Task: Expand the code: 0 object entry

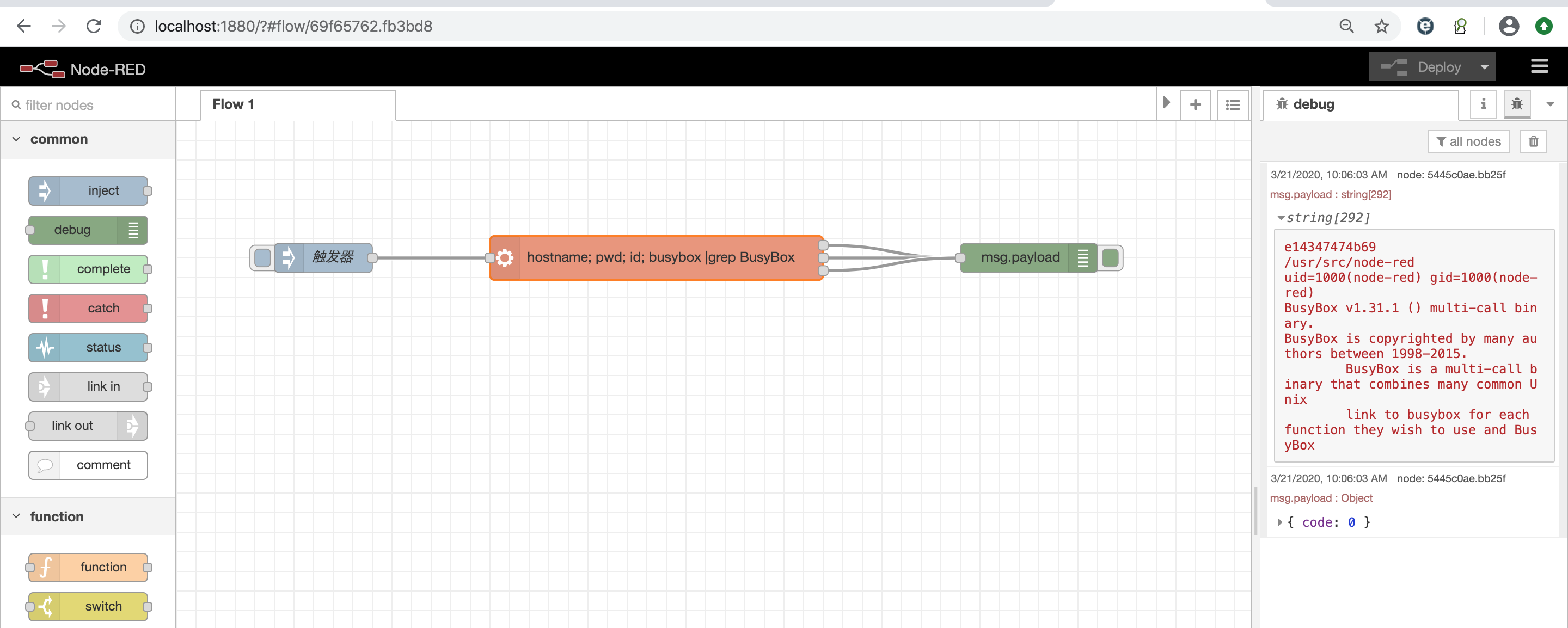Action: click(x=1279, y=522)
